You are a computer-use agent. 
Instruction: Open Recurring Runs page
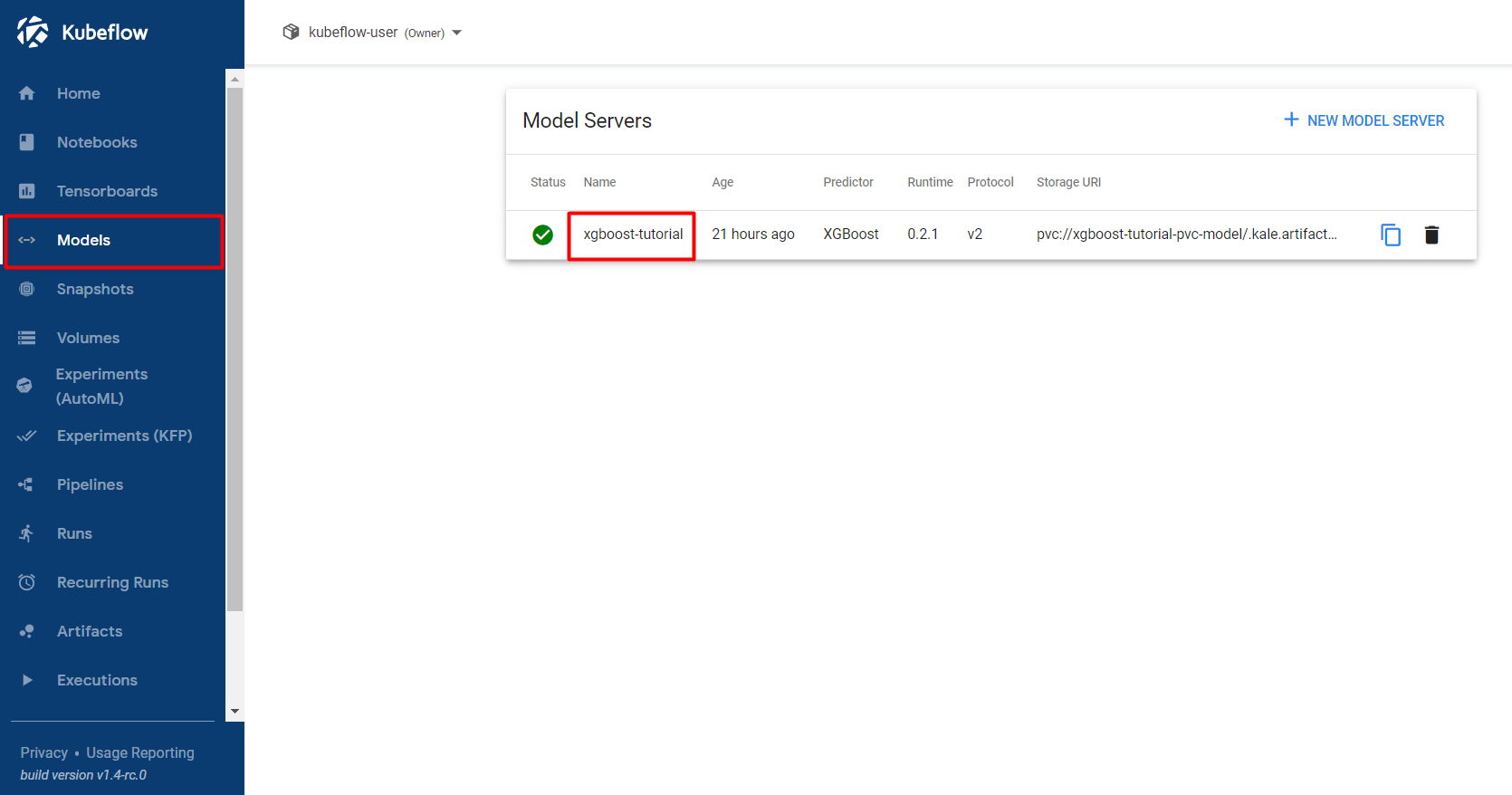coord(112,582)
